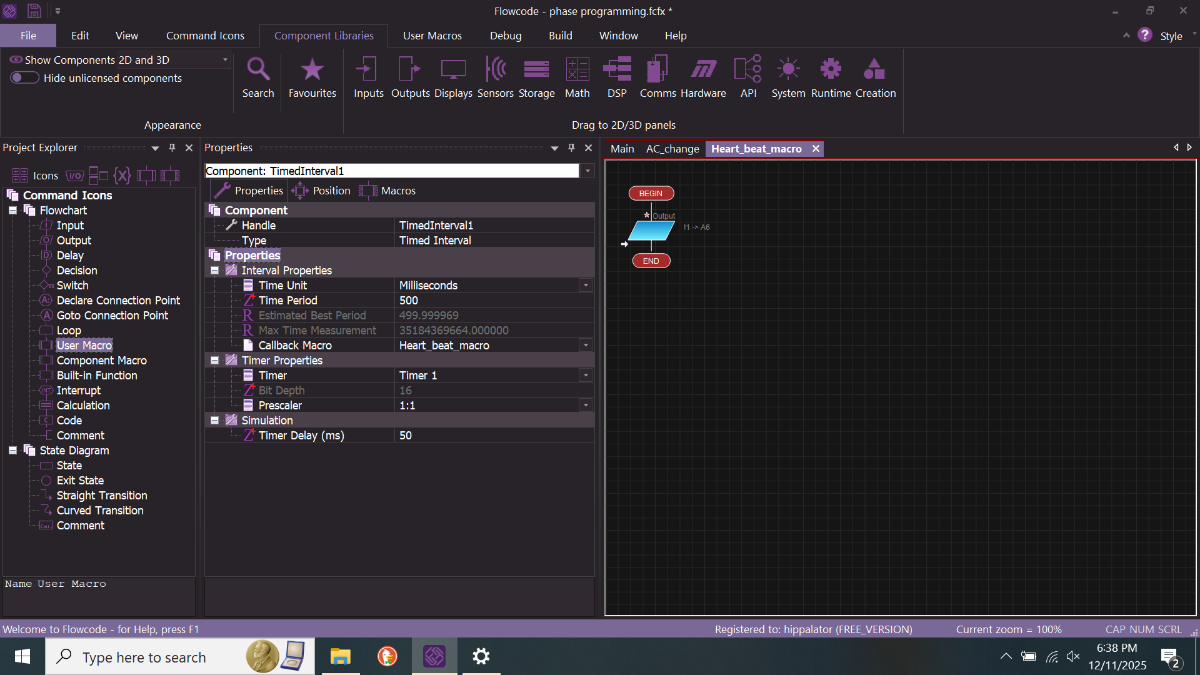Open the Time Unit dropdown
The image size is (1200, 675).
584,285
